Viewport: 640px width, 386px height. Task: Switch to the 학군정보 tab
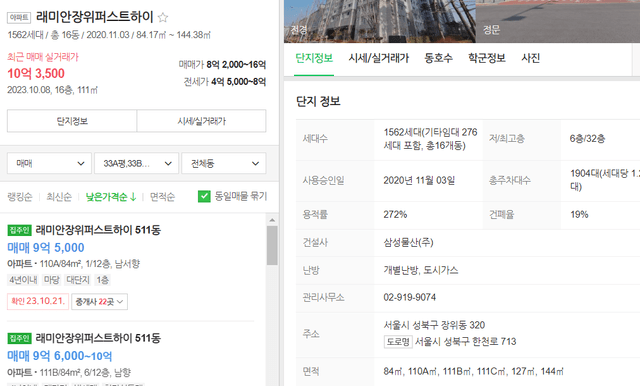(487, 58)
